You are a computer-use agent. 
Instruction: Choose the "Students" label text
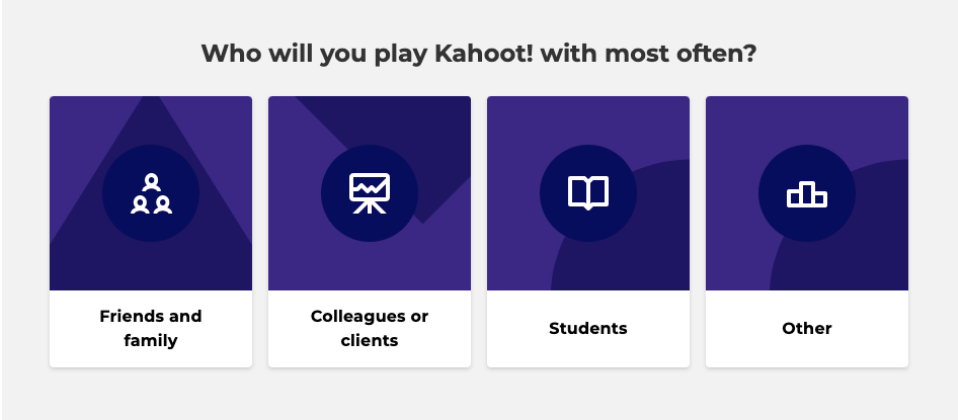(588, 328)
